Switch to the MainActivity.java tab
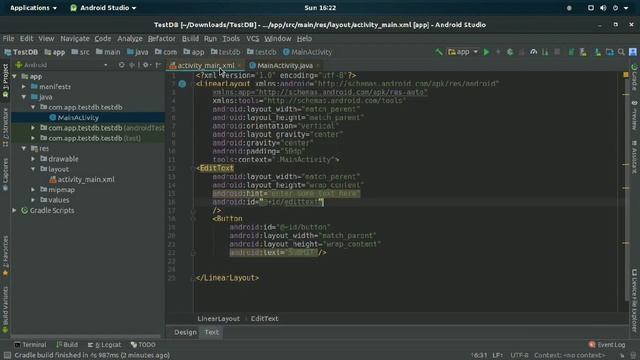 284,65
